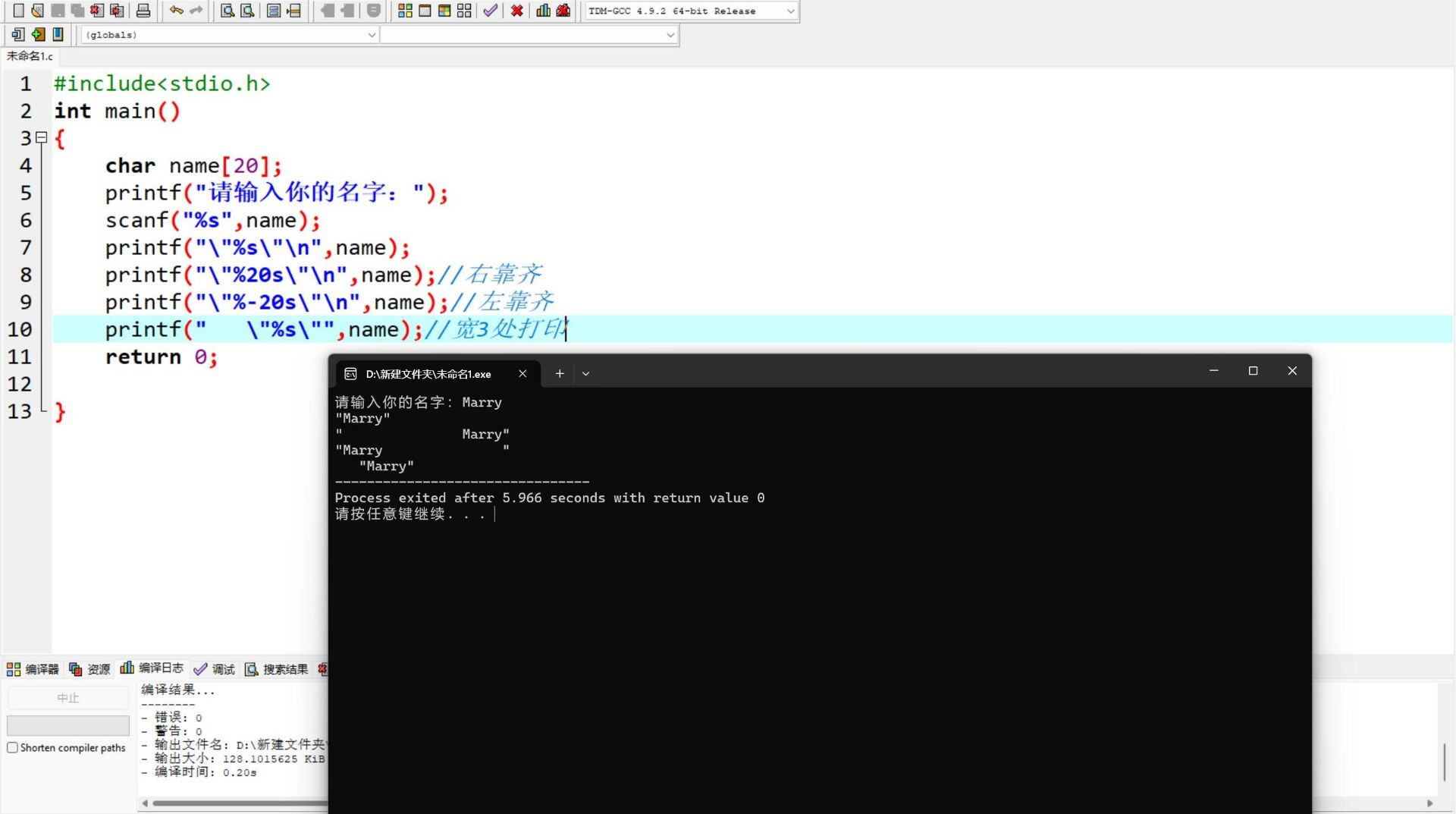This screenshot has width=1456, height=814.
Task: Click the Insert snippet icon in second toolbar
Action: [x=18, y=34]
